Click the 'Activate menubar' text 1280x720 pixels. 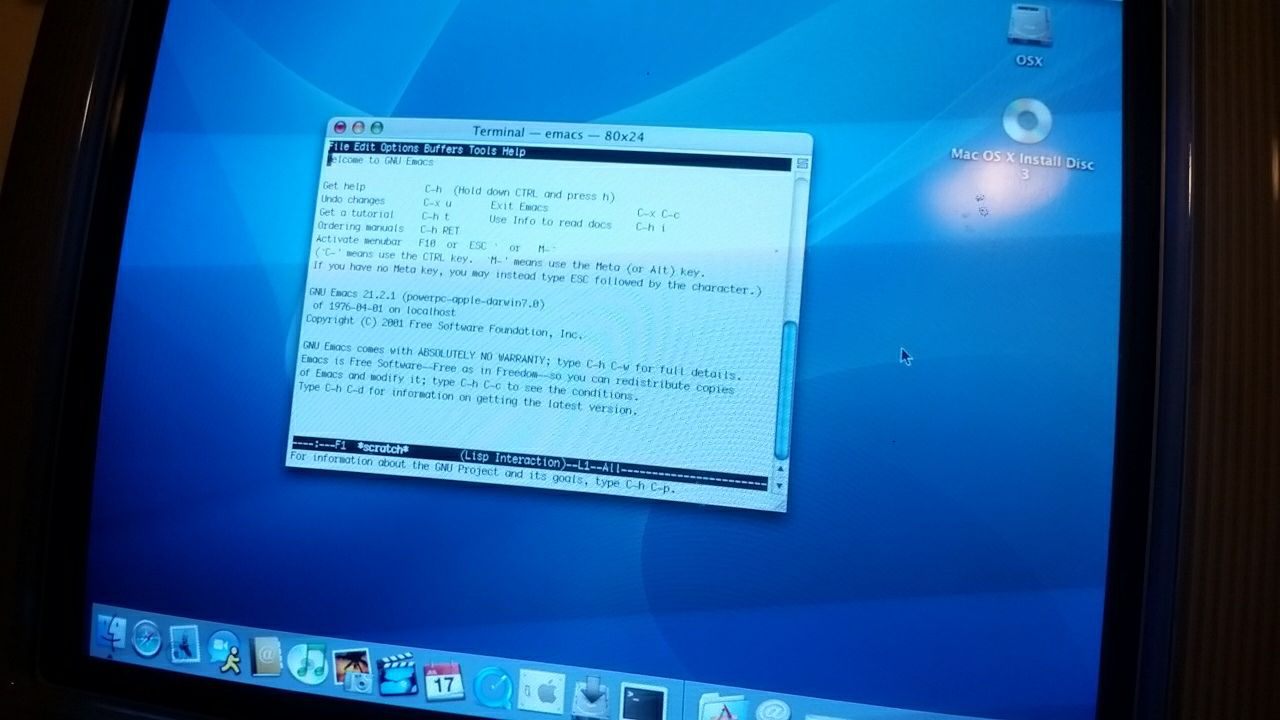[x=358, y=241]
